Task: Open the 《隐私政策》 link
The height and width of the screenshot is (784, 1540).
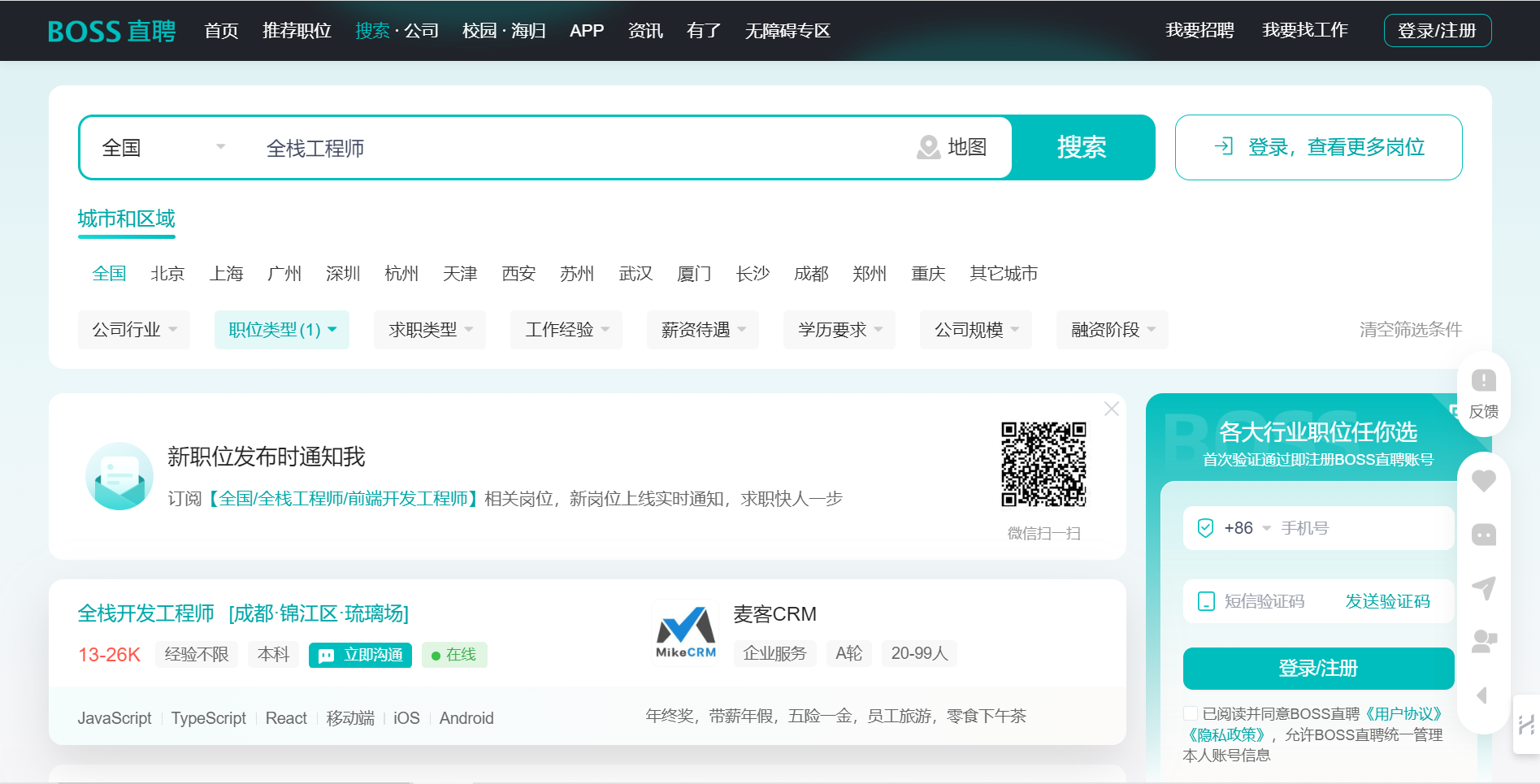Action: point(1225,734)
